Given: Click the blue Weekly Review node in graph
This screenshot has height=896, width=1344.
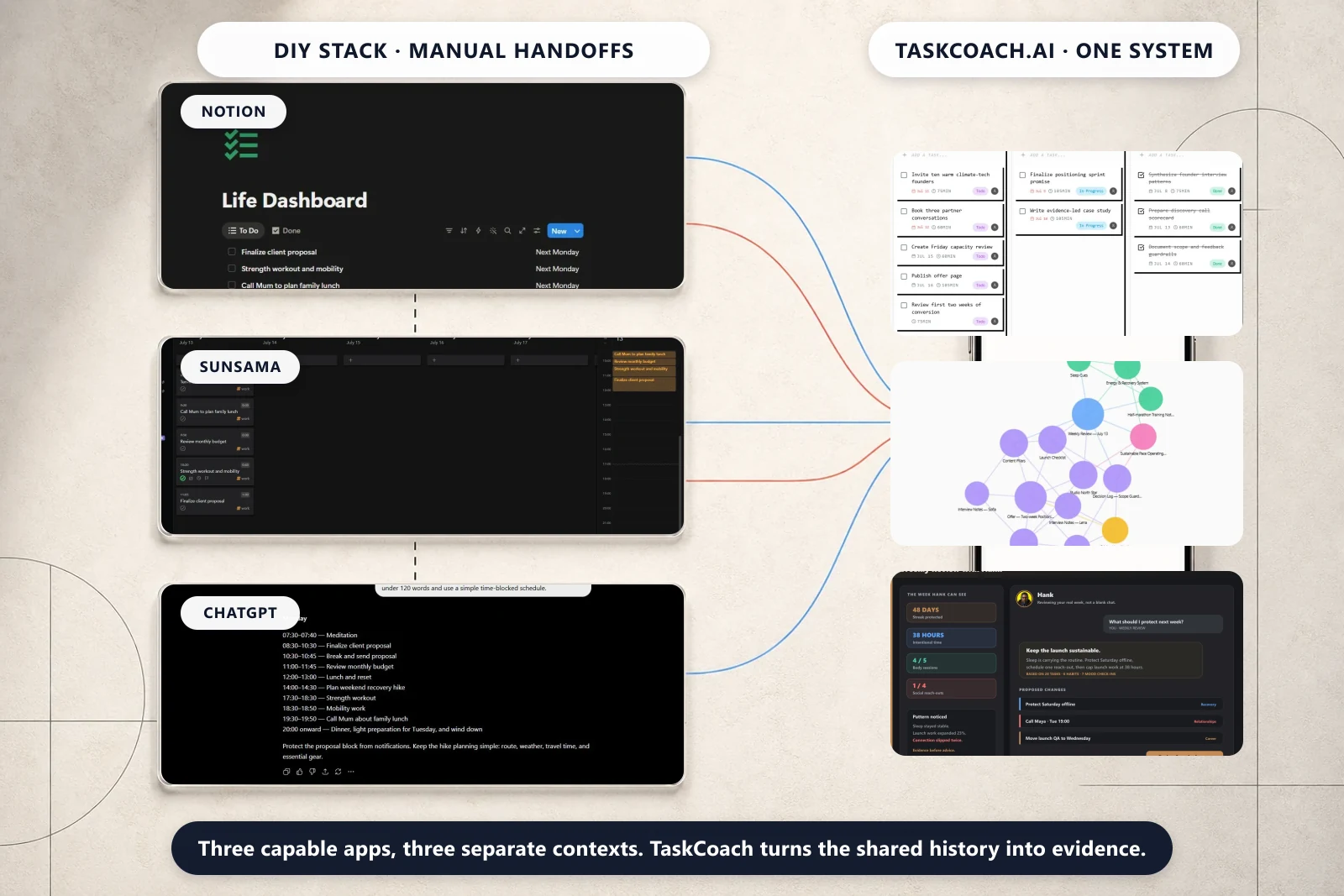Looking at the screenshot, I should [x=1088, y=414].
